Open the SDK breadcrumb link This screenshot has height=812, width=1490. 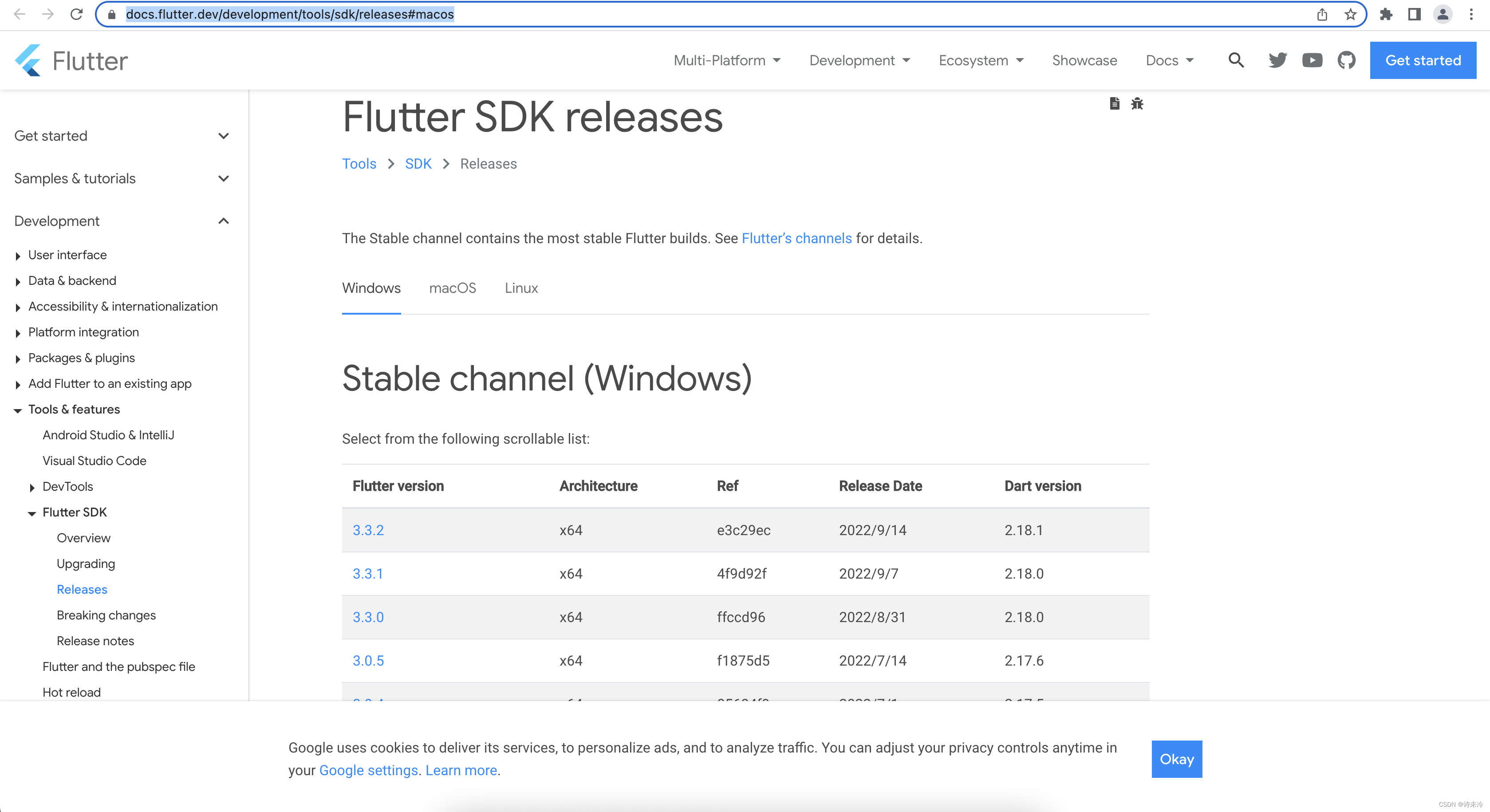point(418,164)
